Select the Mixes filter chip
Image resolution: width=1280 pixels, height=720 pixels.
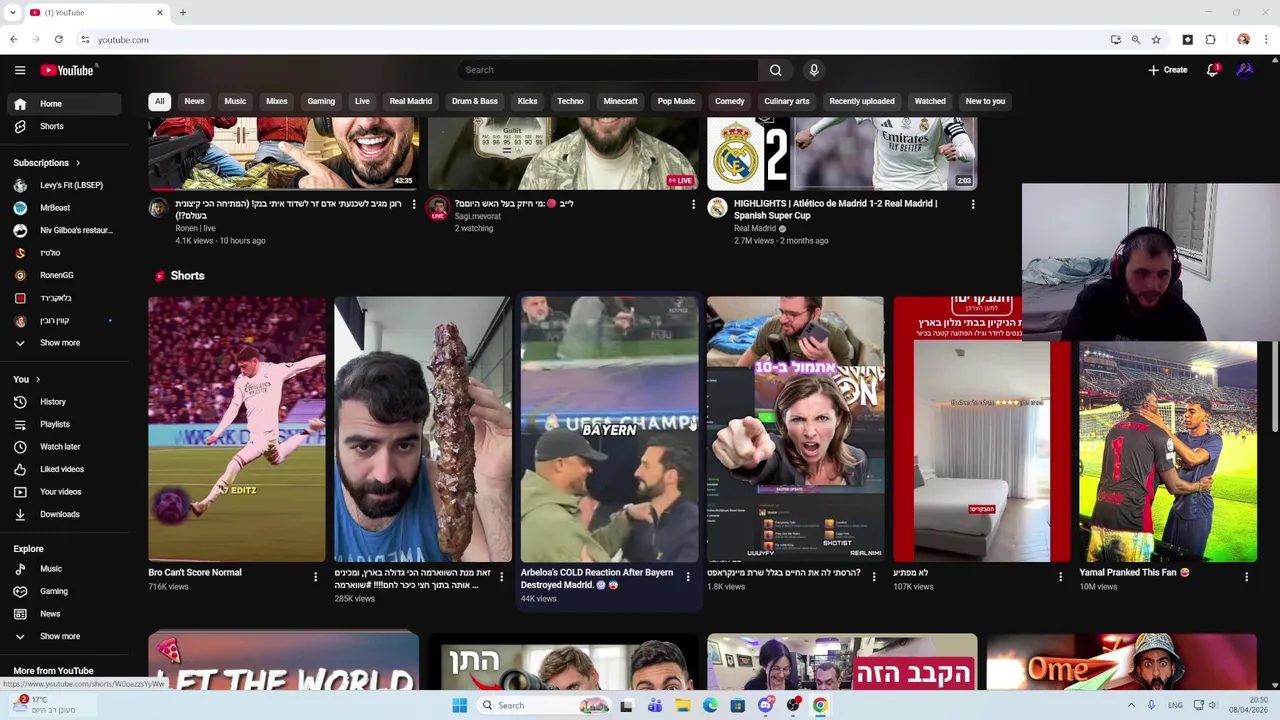(x=277, y=101)
